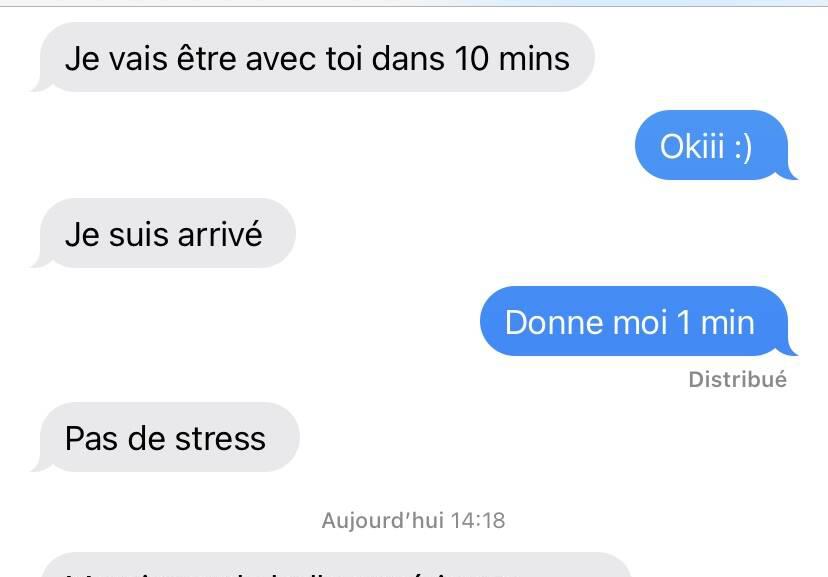Click the "Distribué" delivery status label
The width and height of the screenshot is (828, 577).
[x=737, y=380]
